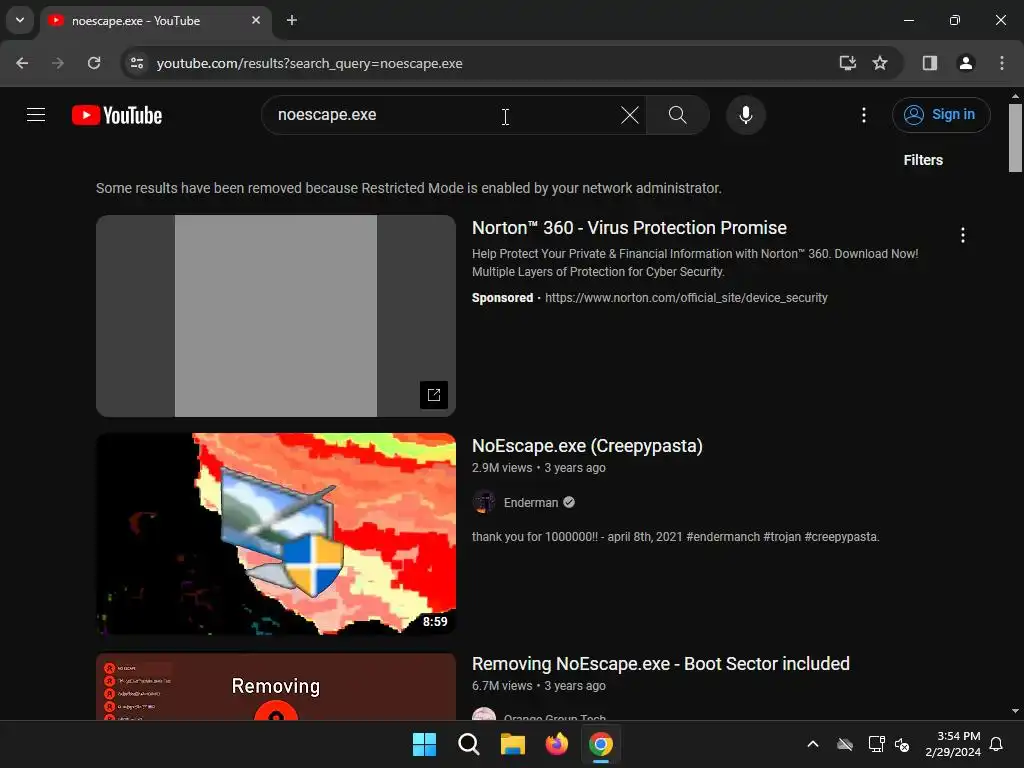Click the Chrome taskbar icon
The height and width of the screenshot is (768, 1024).
pos(601,744)
